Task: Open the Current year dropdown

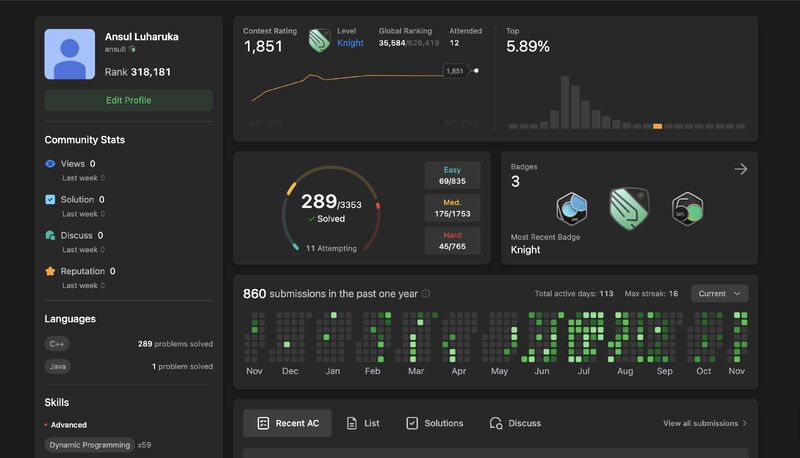Action: pos(719,294)
